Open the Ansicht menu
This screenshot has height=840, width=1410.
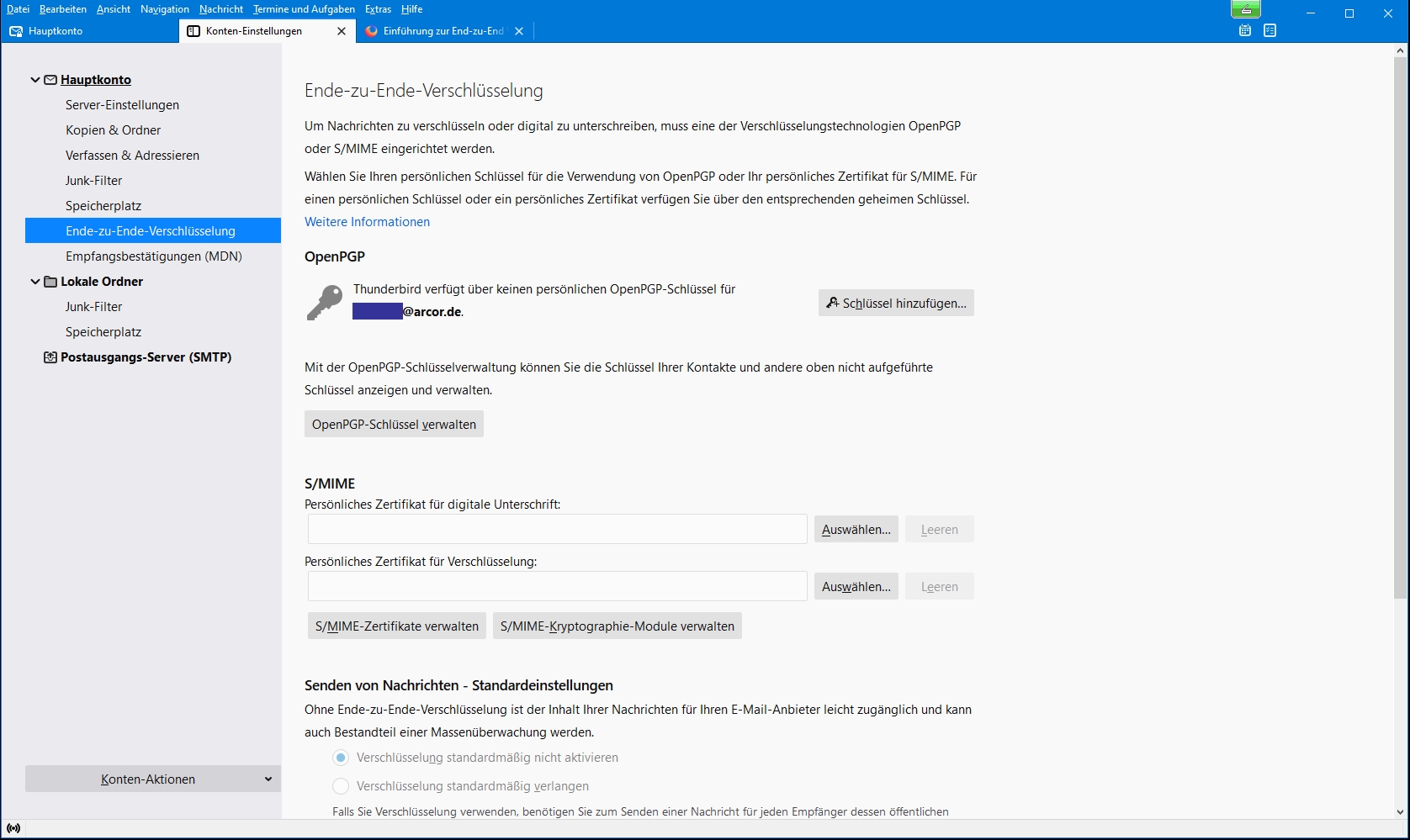pos(114,9)
